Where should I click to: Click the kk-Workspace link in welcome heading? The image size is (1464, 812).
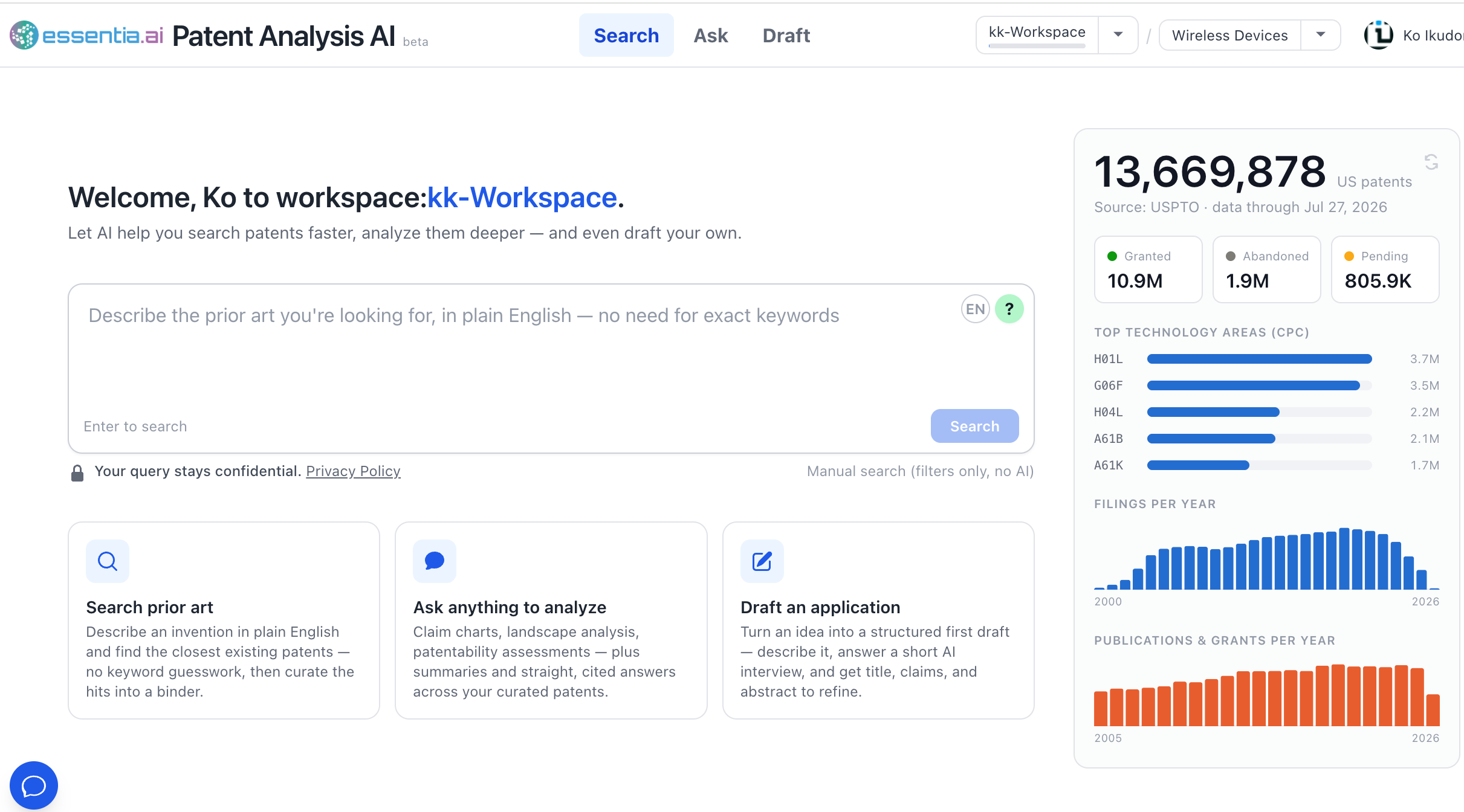pos(522,198)
